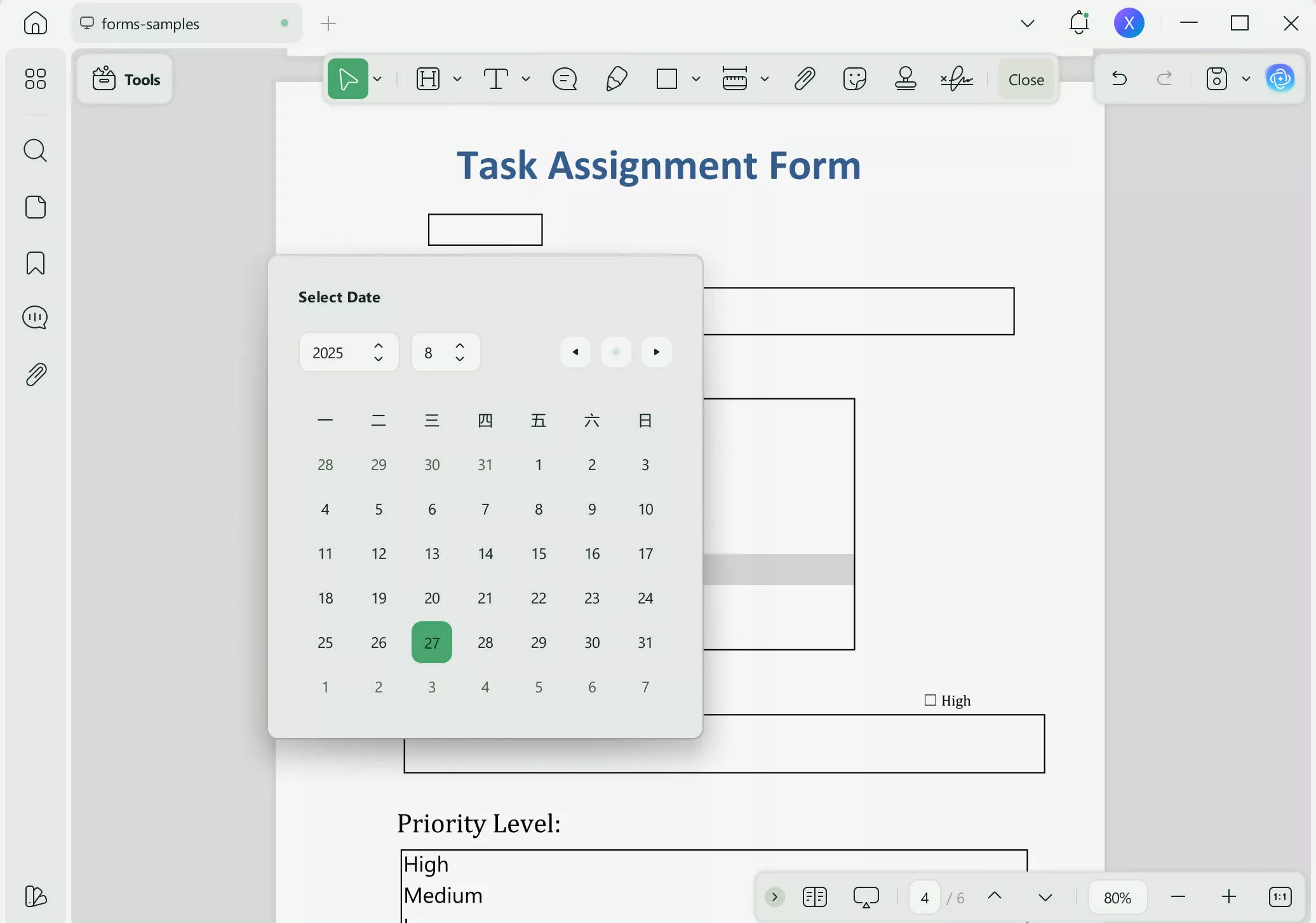The image size is (1316, 923).
Task: Open the sticker tool
Action: [854, 79]
